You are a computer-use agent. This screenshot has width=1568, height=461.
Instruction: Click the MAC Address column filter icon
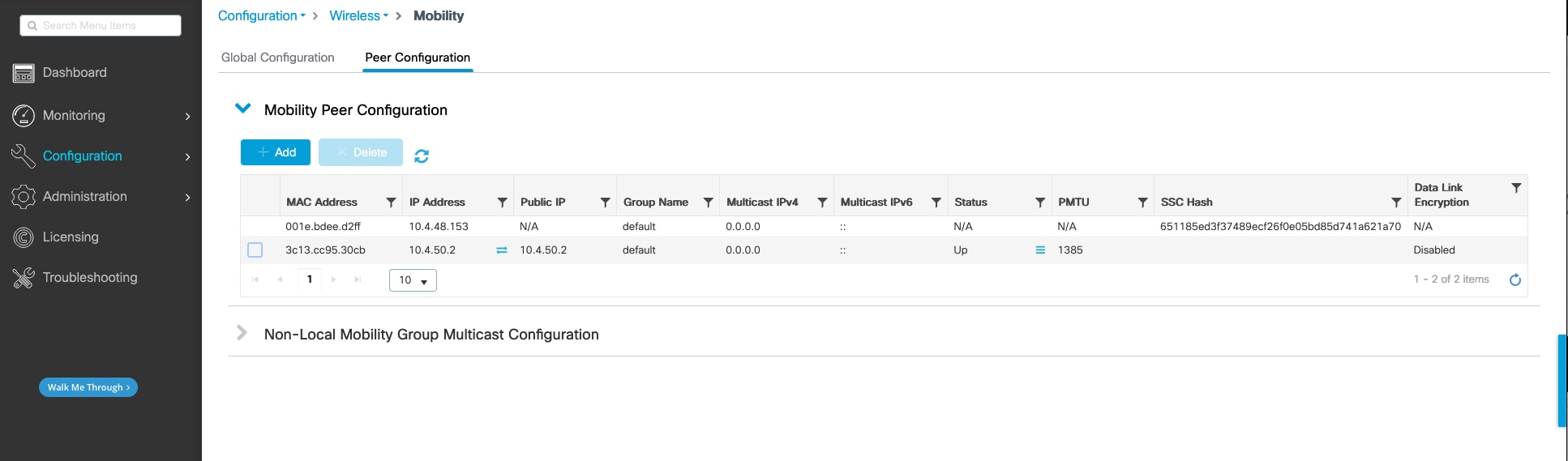(x=391, y=203)
